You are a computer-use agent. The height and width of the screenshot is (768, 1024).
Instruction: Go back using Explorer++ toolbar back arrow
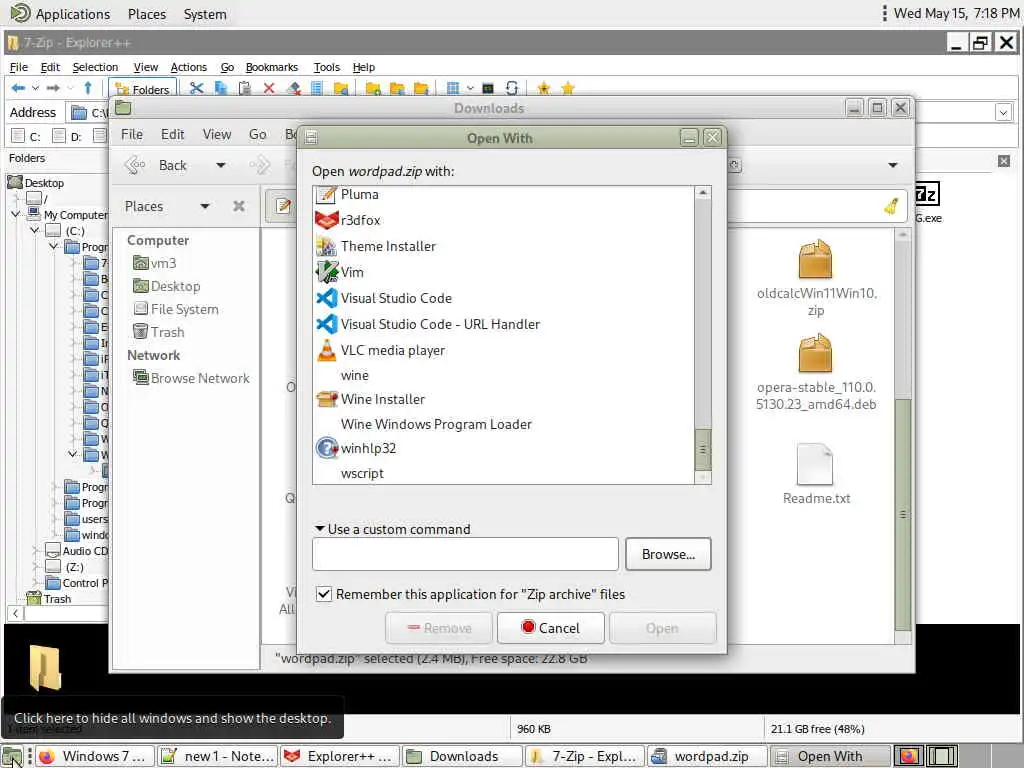[18, 88]
